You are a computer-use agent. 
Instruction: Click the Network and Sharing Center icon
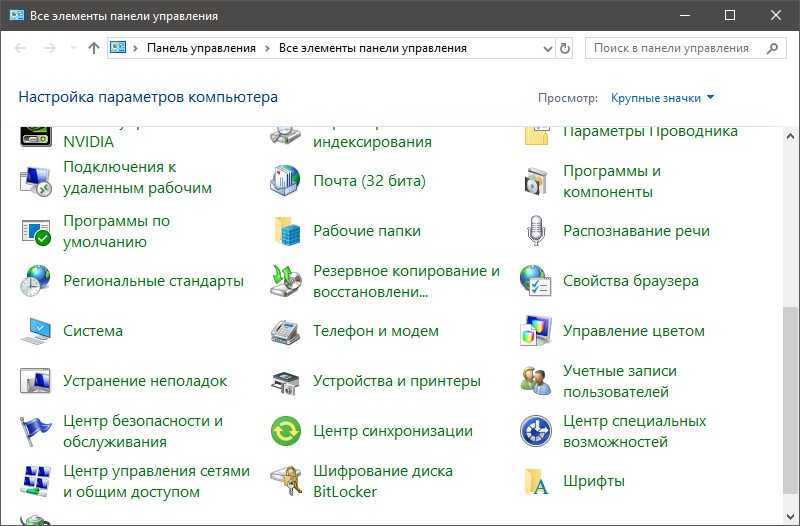[36, 481]
